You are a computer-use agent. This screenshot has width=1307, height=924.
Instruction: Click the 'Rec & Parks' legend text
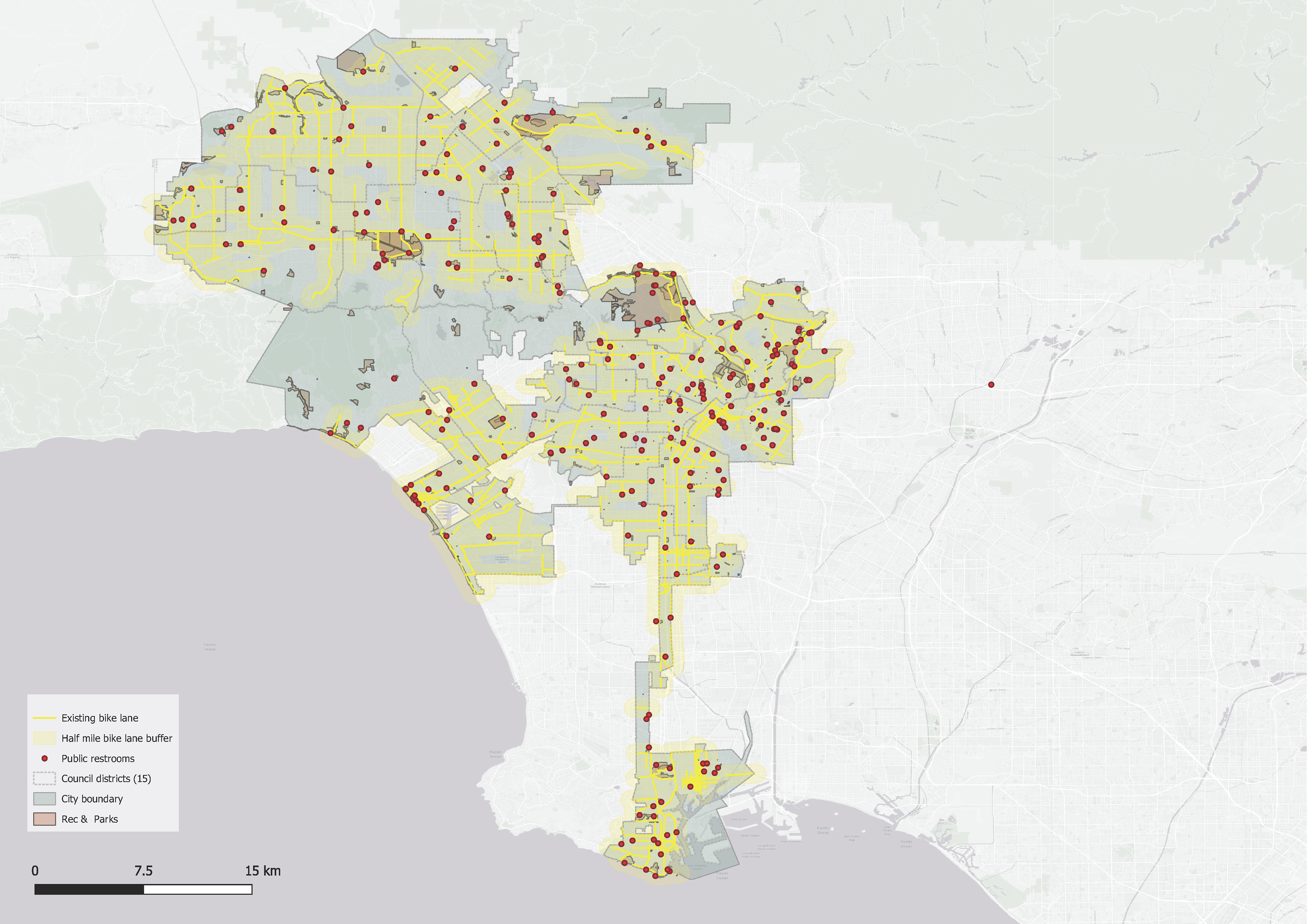pos(90,819)
